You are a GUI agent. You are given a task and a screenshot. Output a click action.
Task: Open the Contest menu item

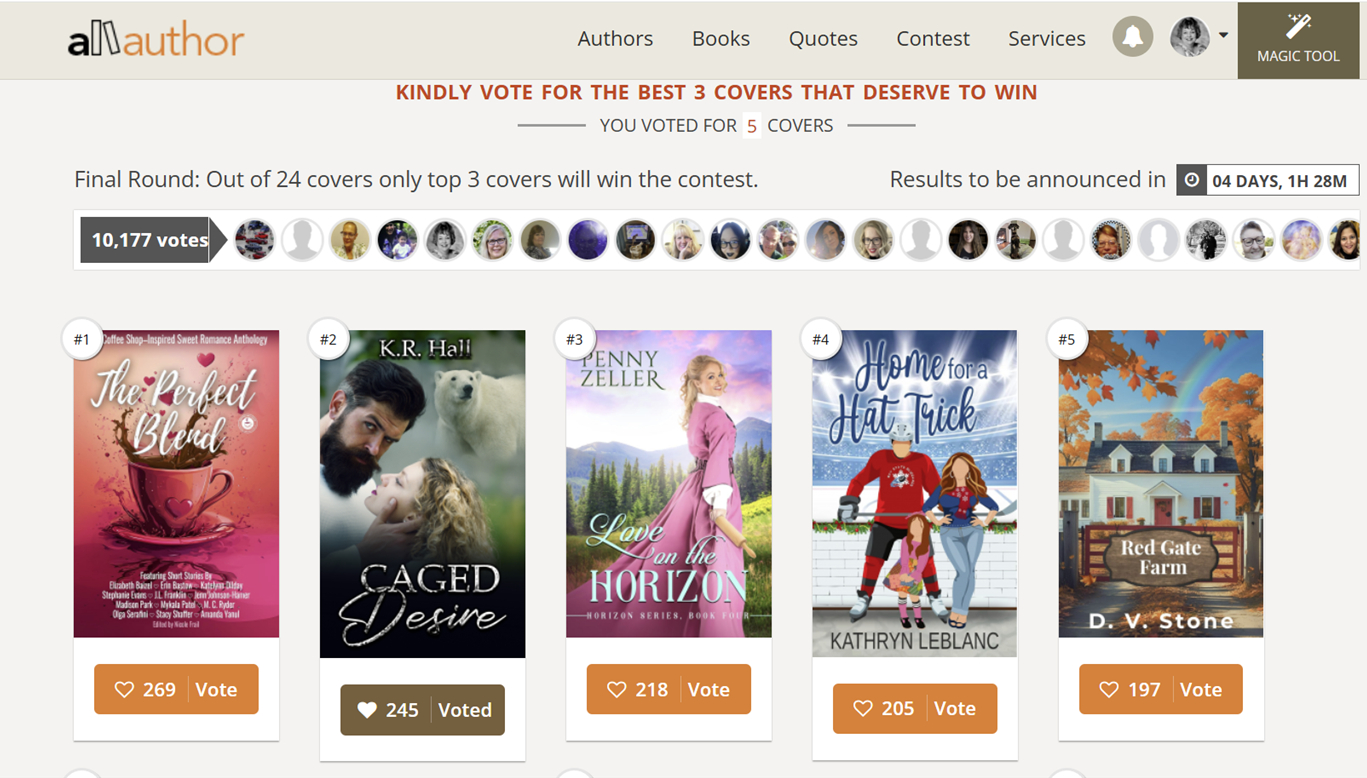click(x=933, y=38)
